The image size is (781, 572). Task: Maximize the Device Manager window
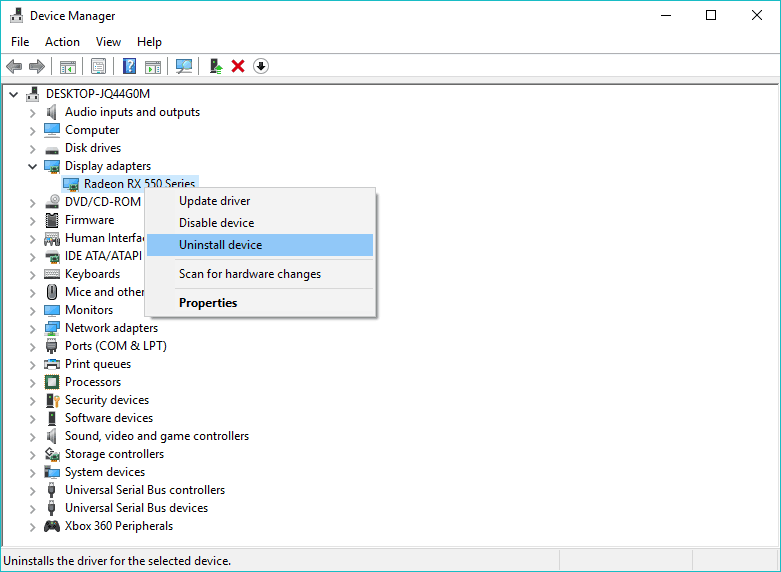click(x=711, y=15)
